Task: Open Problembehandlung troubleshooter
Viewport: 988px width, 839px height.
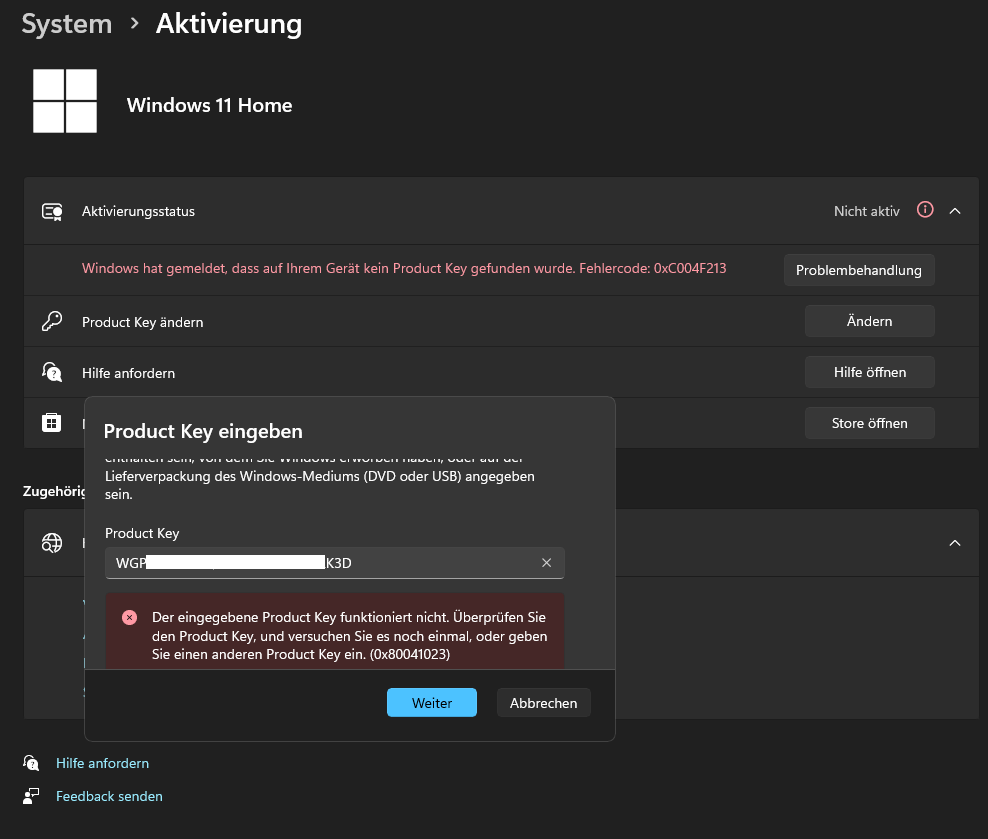Action: click(x=858, y=270)
